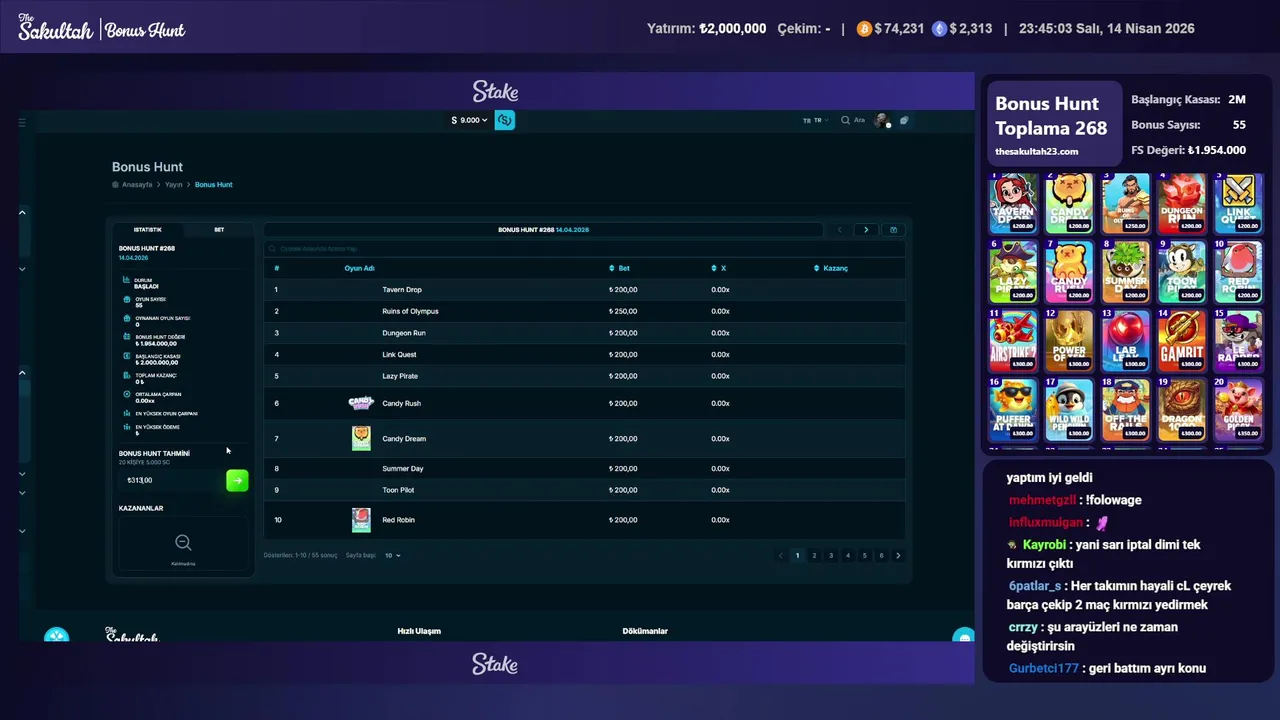
Task: Click the round cyan icon at bottom left
Action: (57, 635)
